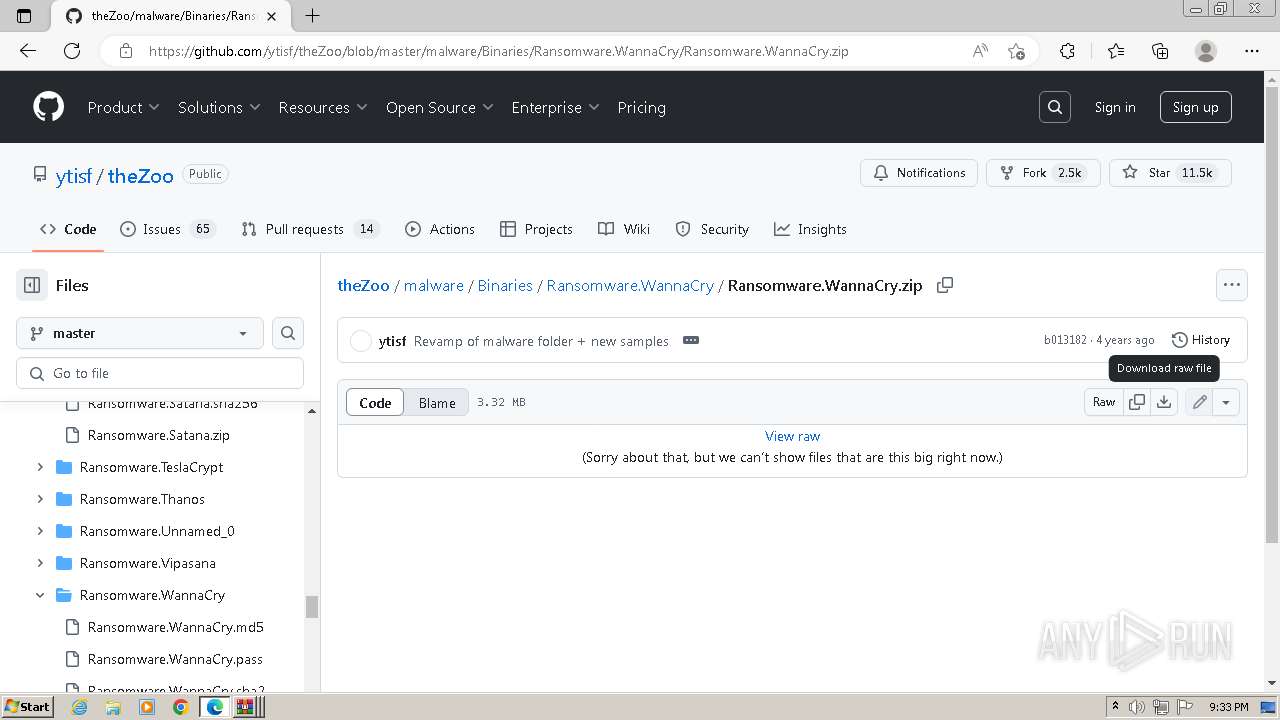
Task: Click Go to file input
Action: click(x=160, y=373)
